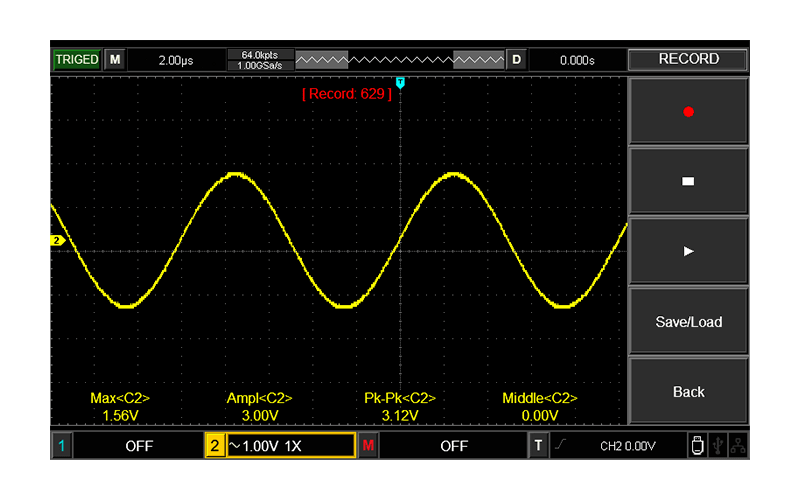Select the yellow channel 2 icon
Image resolution: width=800 pixels, height=500 pixels.
point(215,446)
